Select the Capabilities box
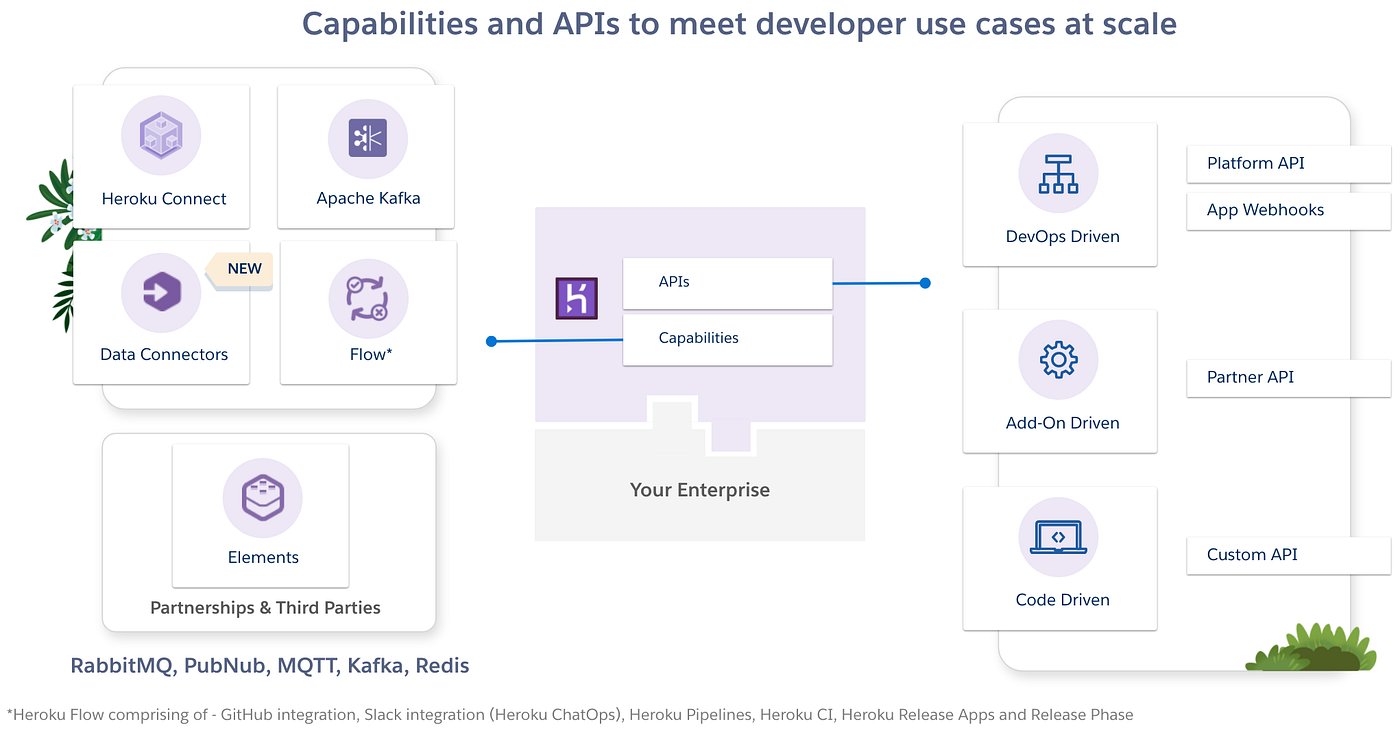Viewport: 1400px width, 735px height. [728, 339]
